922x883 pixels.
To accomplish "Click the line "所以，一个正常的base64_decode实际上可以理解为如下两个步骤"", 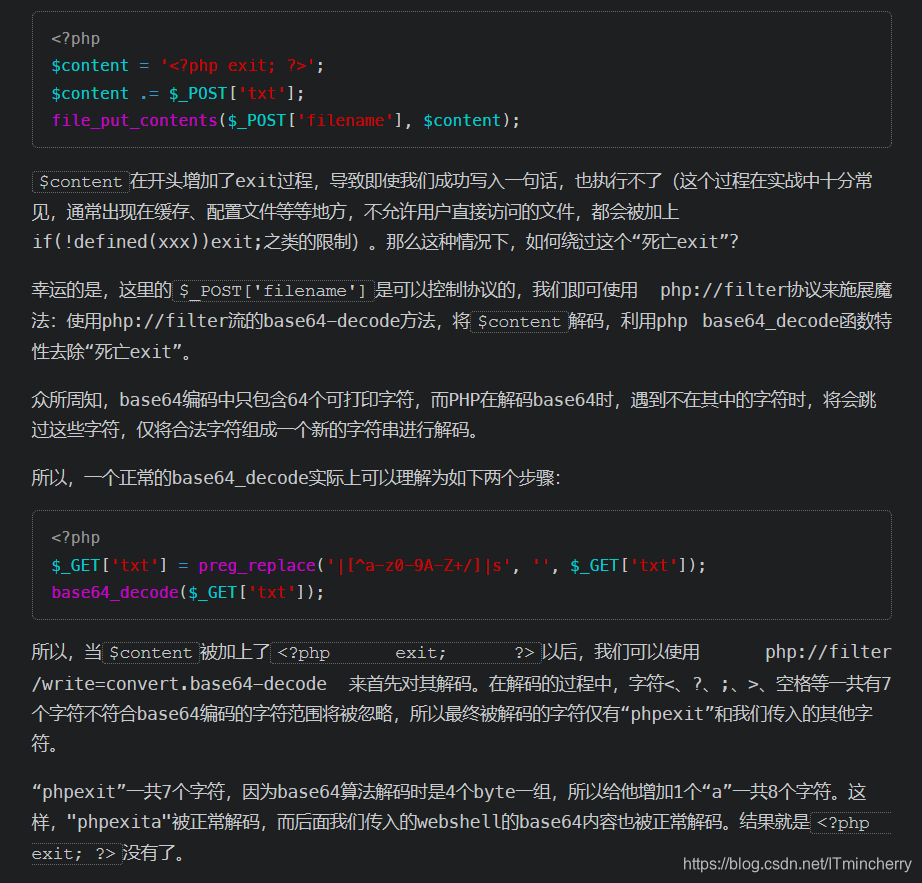I will 296,478.
